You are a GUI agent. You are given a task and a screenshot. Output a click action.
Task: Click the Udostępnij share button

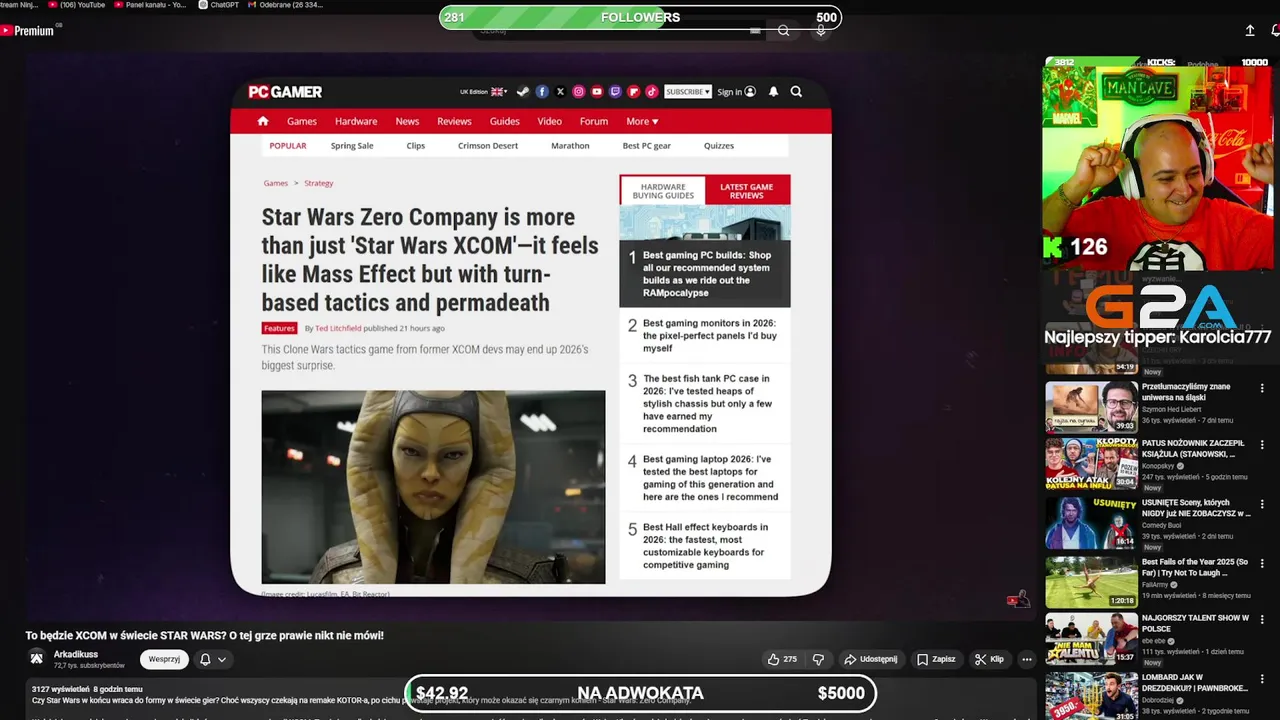click(870, 659)
